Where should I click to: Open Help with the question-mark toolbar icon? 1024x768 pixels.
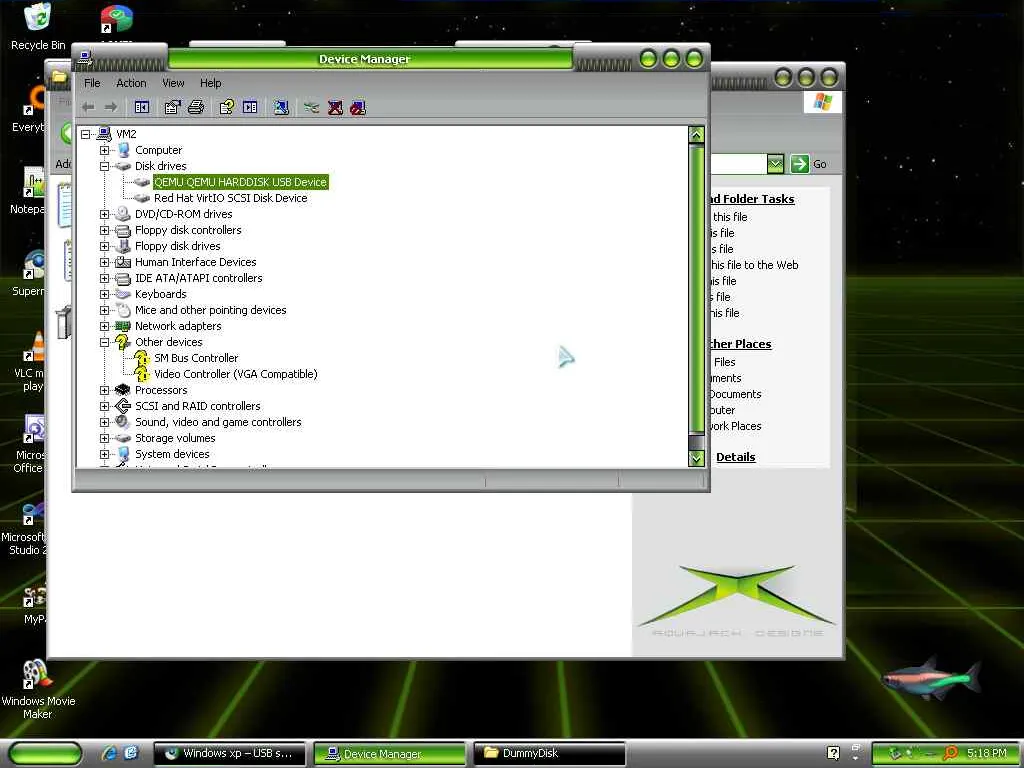click(227, 107)
